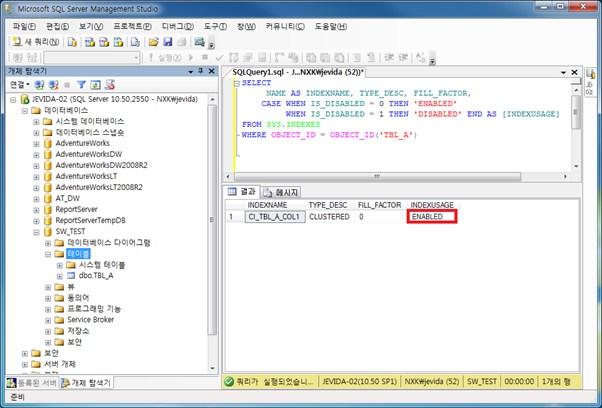The height and width of the screenshot is (408, 602).
Task: Click the Filter funnel icon in Object Explorer
Action: click(81, 84)
